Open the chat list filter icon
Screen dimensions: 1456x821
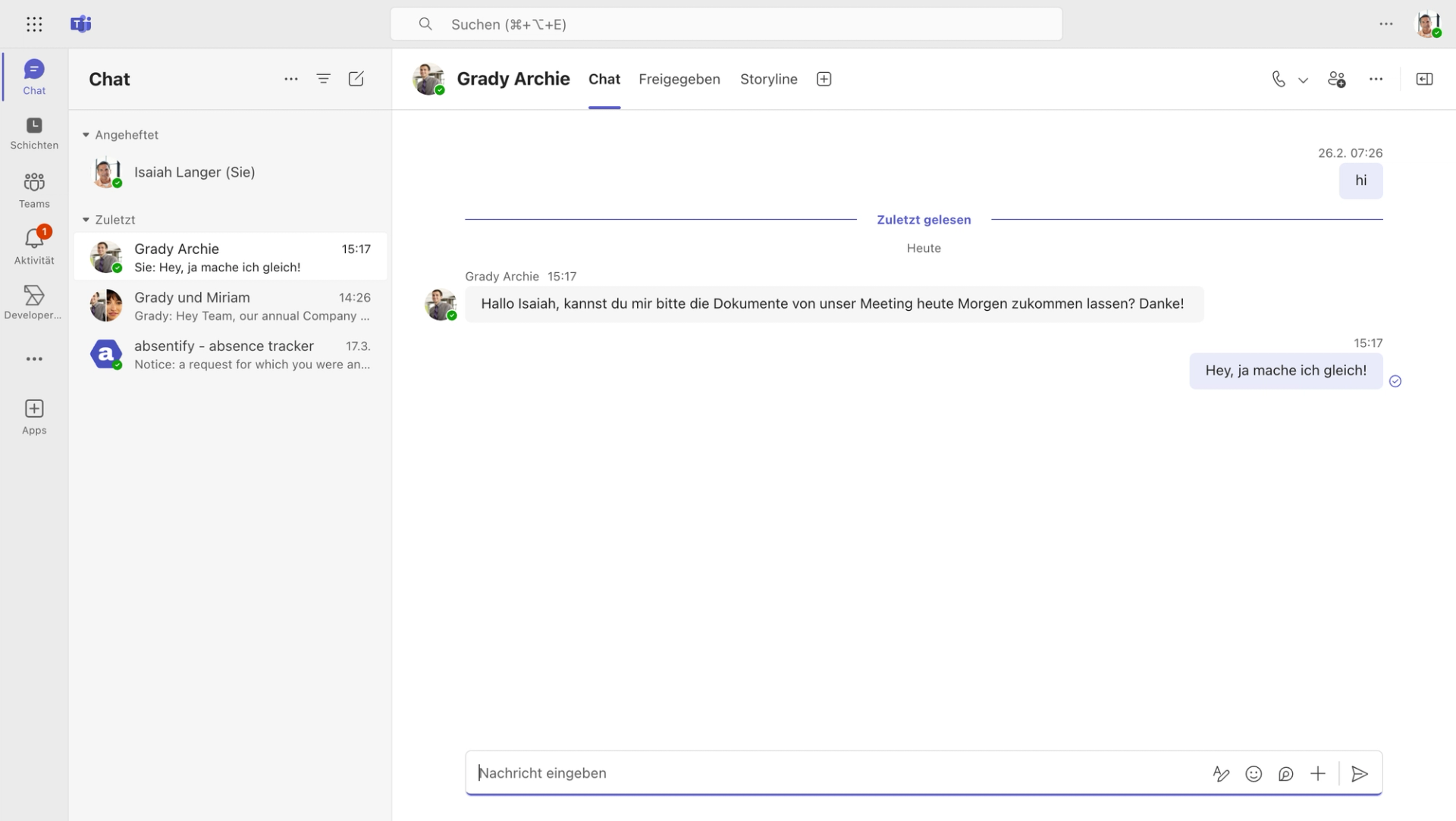pos(323,79)
